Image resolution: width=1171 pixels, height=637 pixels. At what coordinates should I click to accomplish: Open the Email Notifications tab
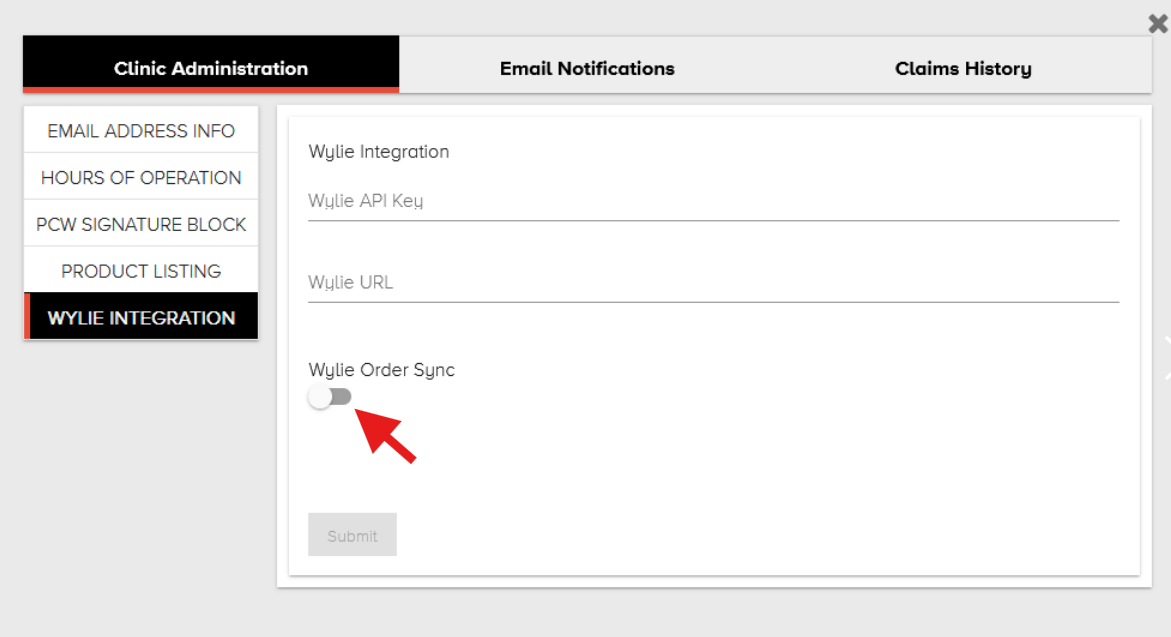click(x=587, y=68)
